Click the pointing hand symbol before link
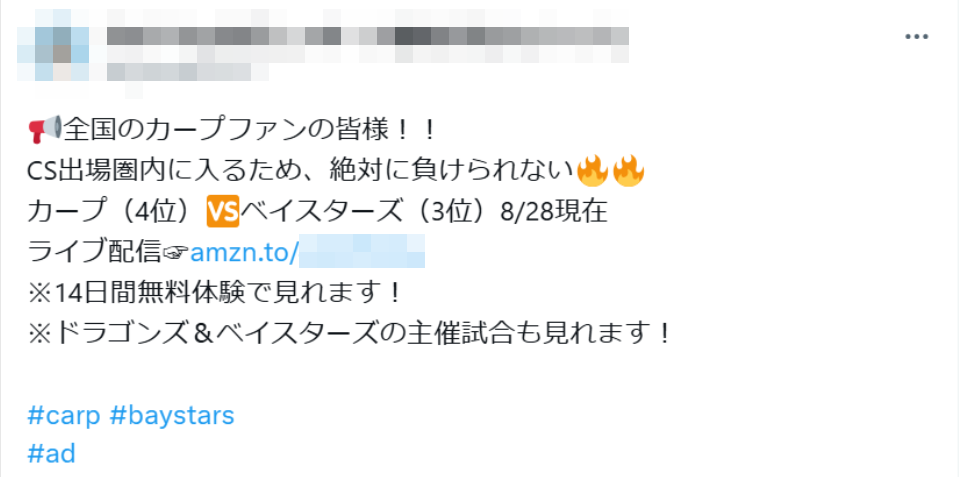 click(x=176, y=252)
